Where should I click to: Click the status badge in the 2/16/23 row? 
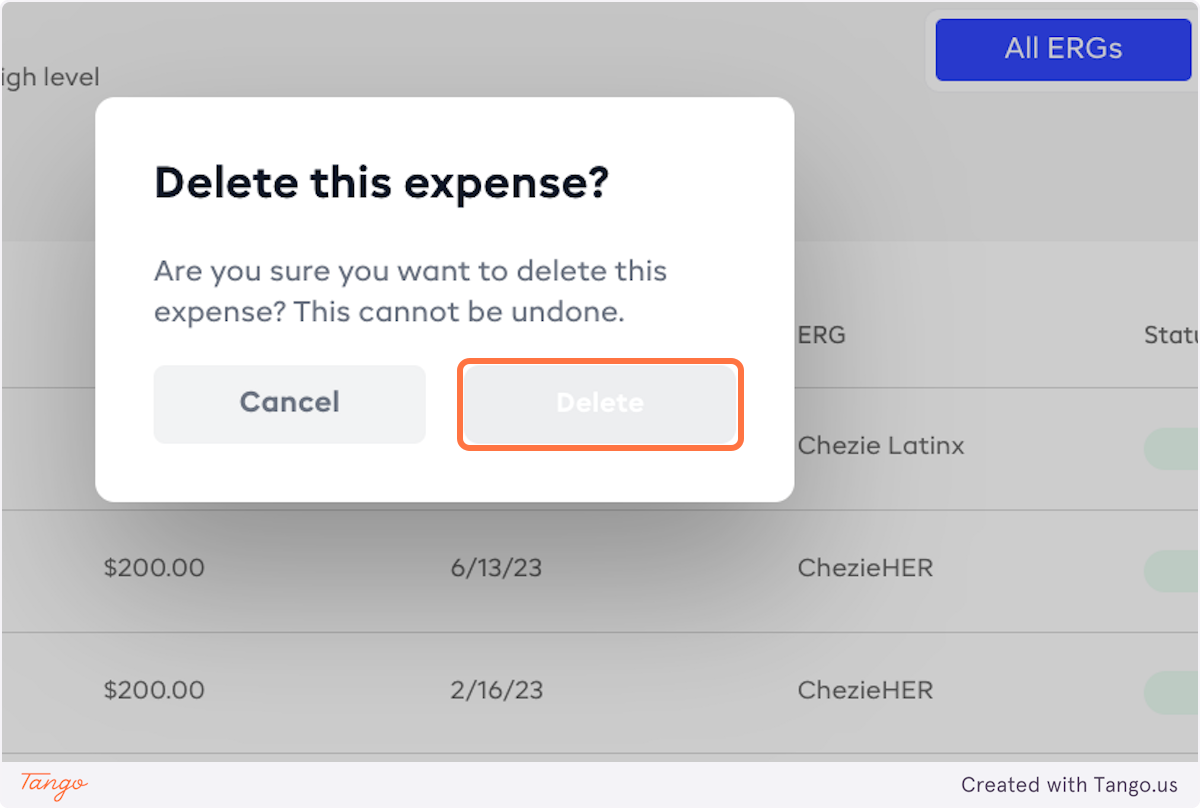click(1172, 691)
